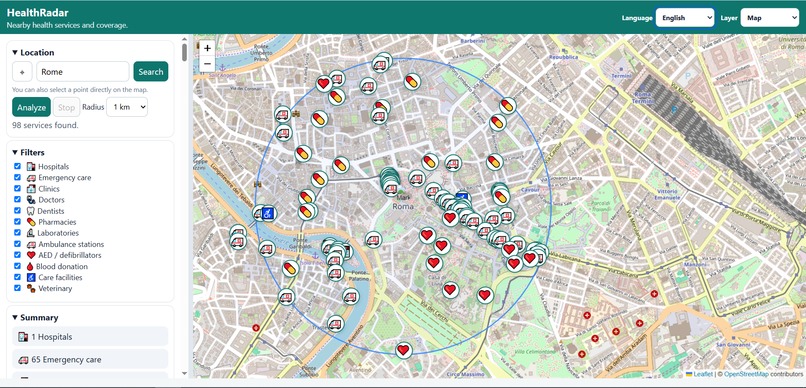Image resolution: width=806 pixels, height=388 pixels.
Task: Select the 1 Hospitals summary row
Action: tap(90, 337)
